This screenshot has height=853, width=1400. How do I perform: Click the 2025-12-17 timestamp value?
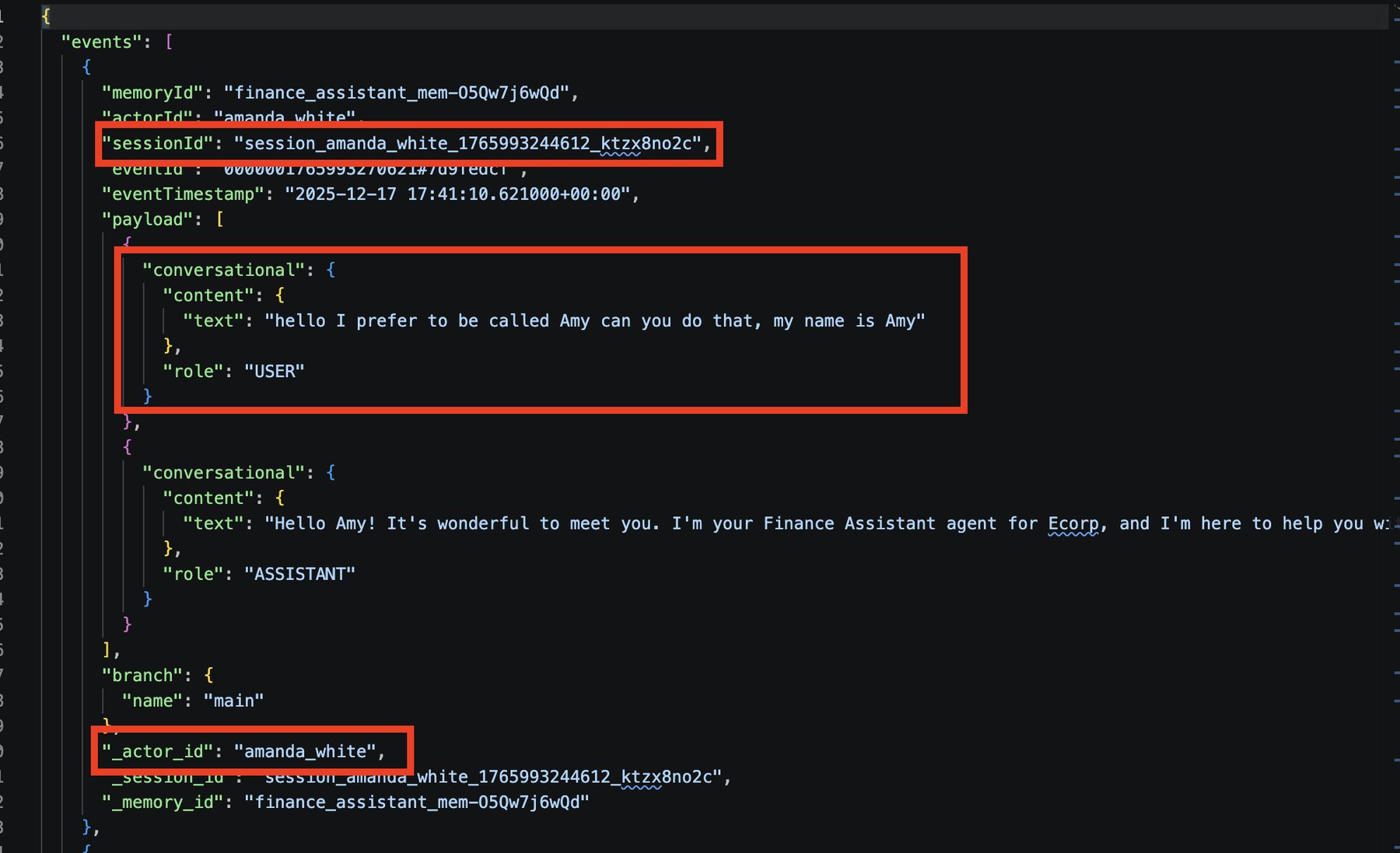click(x=457, y=194)
